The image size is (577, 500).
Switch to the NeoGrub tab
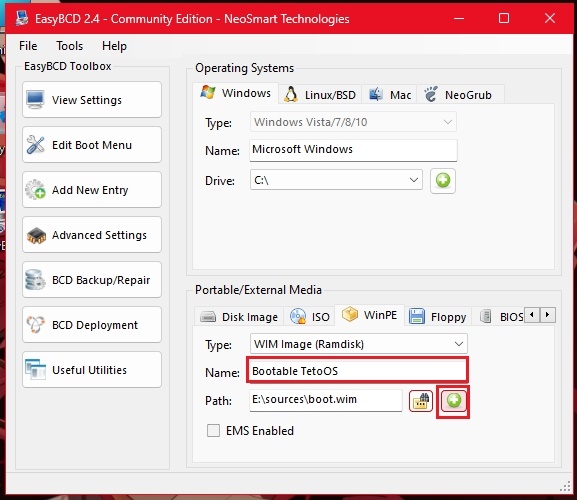[x=460, y=95]
